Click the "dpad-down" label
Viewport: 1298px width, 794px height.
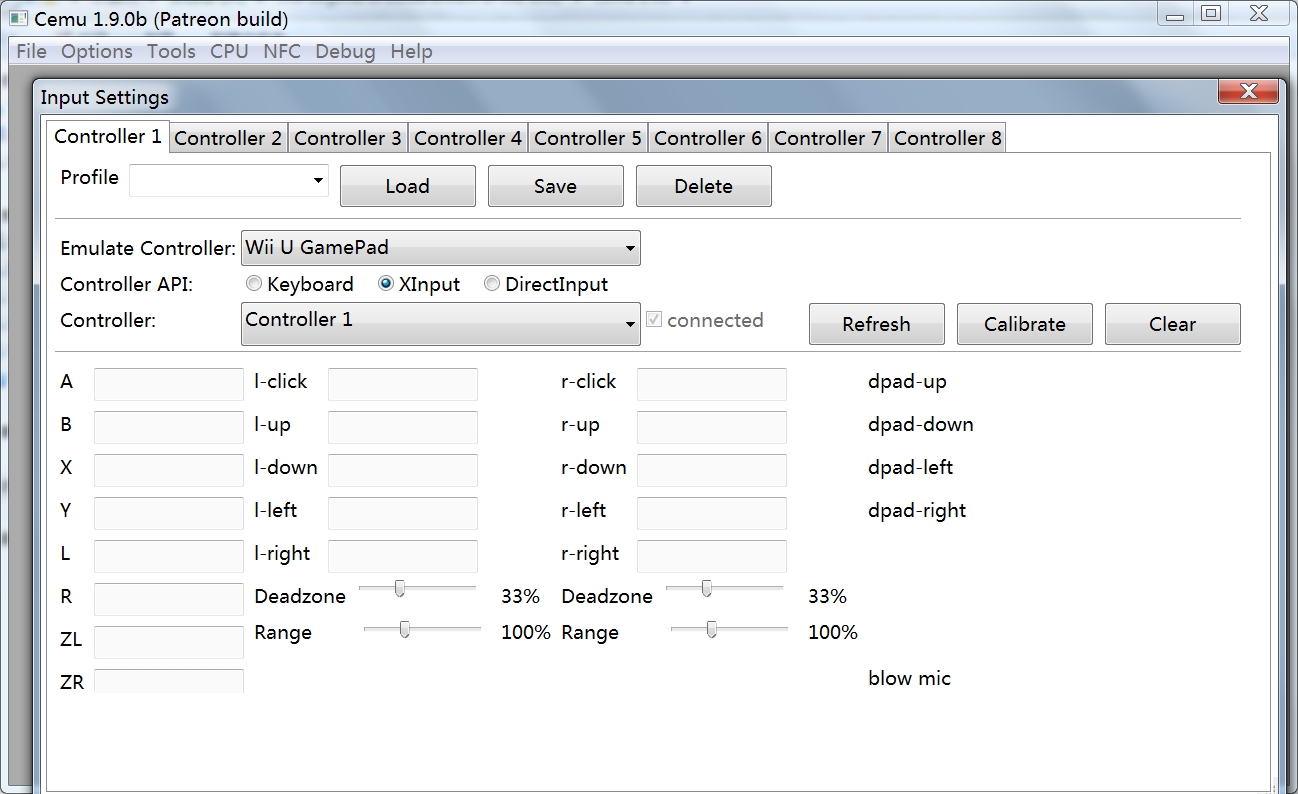921,424
